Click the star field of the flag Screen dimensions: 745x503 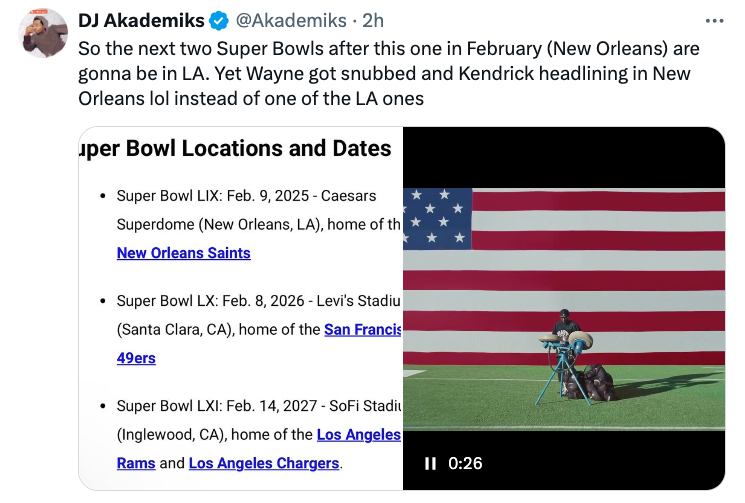coord(437,218)
